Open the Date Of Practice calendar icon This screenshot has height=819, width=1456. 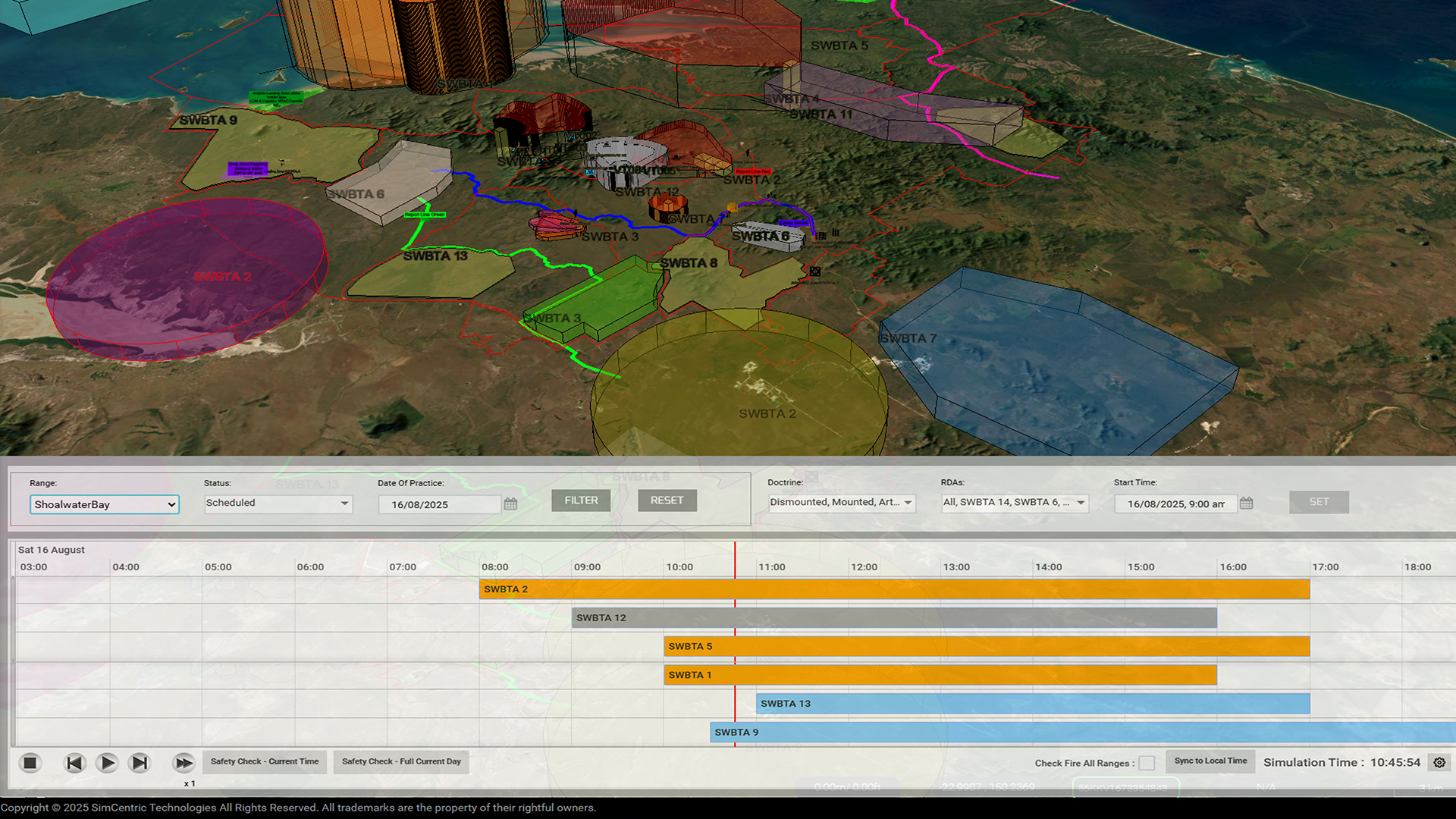pos(510,504)
